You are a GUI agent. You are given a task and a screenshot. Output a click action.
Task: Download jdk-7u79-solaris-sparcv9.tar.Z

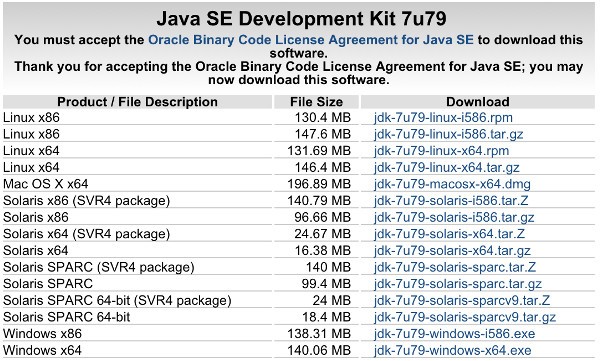click(x=462, y=301)
